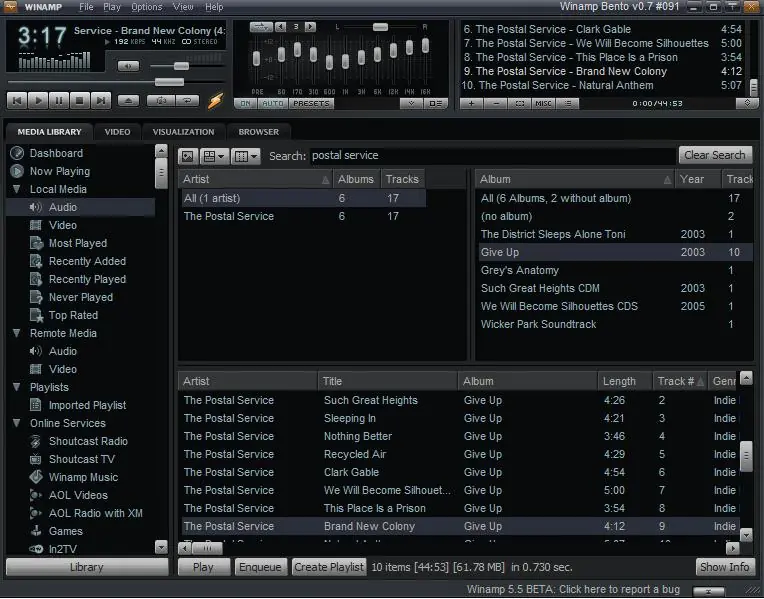The image size is (764, 599).
Task: Click the equalizer collapse chevron button
Action: pos(411,103)
